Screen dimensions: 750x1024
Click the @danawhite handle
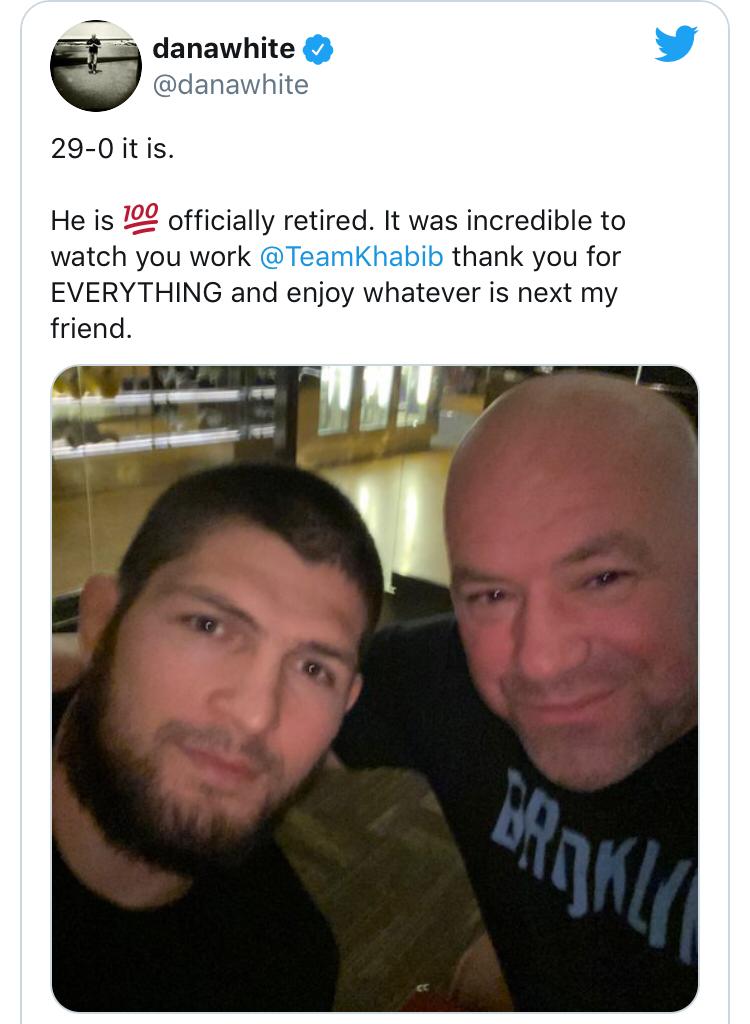point(230,85)
